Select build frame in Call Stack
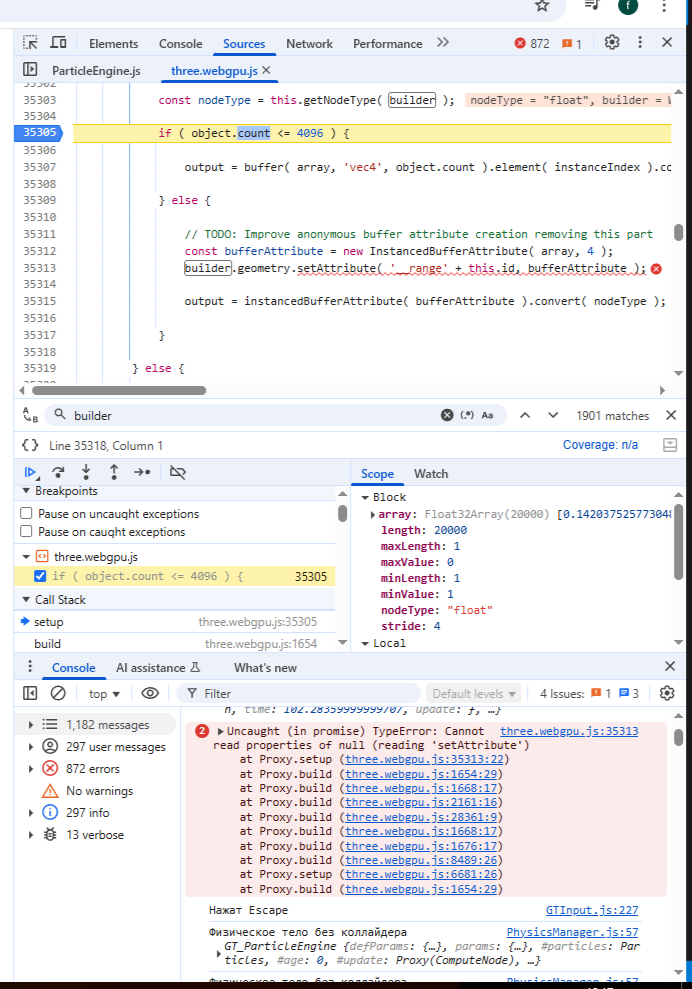Viewport: 692px width, 989px height. click(174, 643)
